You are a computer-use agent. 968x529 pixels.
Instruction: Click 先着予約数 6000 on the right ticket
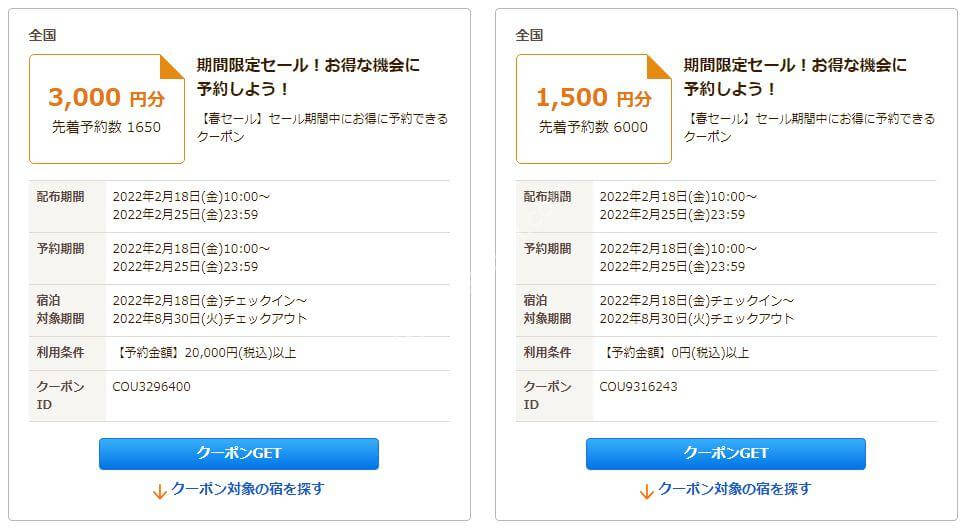(593, 127)
